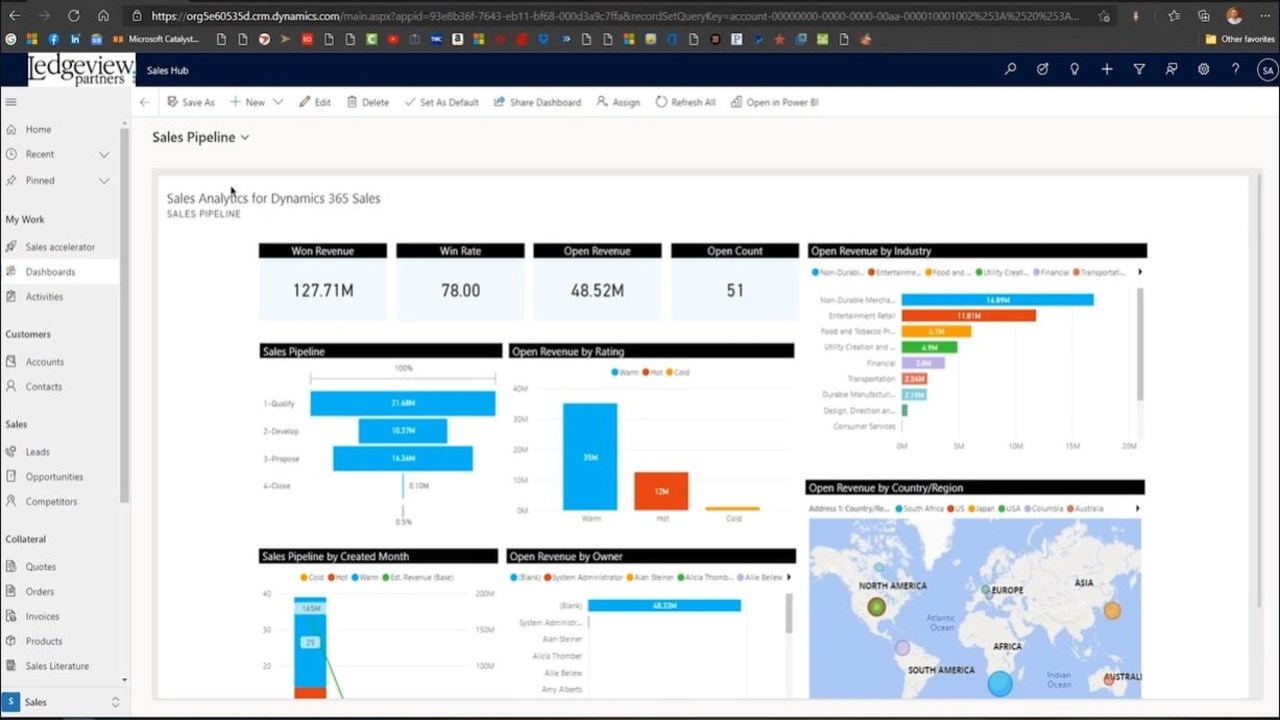Expand the Pinned section chevron
This screenshot has height=720, width=1280.
tap(104, 181)
